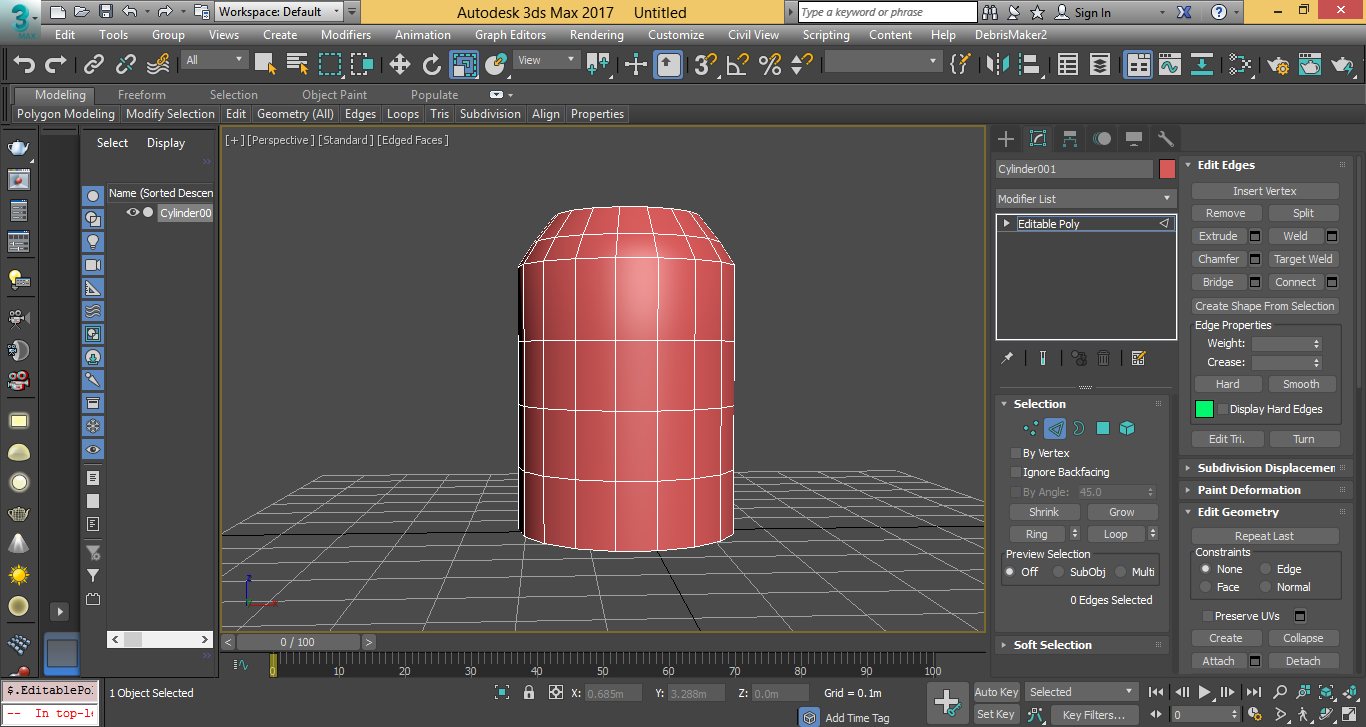Select Vertex sub-object level icon
Screen dimensions: 1366x727
pos(1031,428)
